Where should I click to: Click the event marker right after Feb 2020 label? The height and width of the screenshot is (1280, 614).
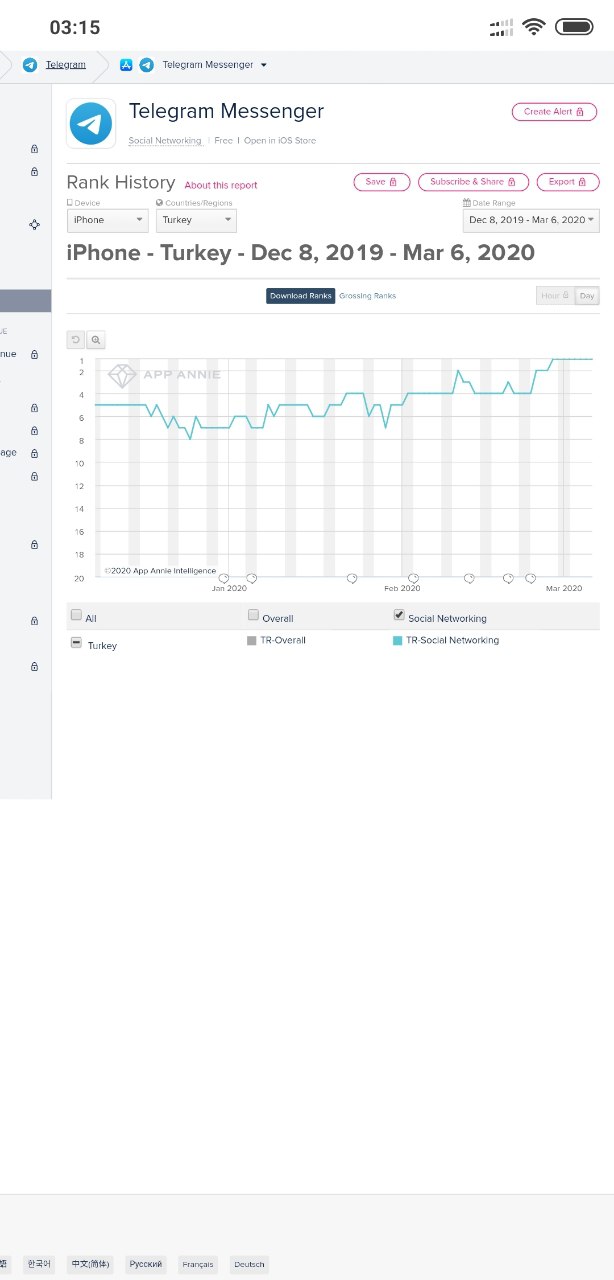click(414, 578)
